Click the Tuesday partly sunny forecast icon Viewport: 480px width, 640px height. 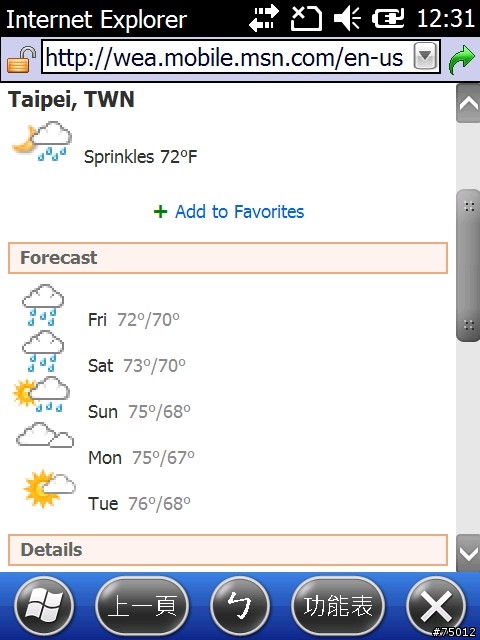49,489
